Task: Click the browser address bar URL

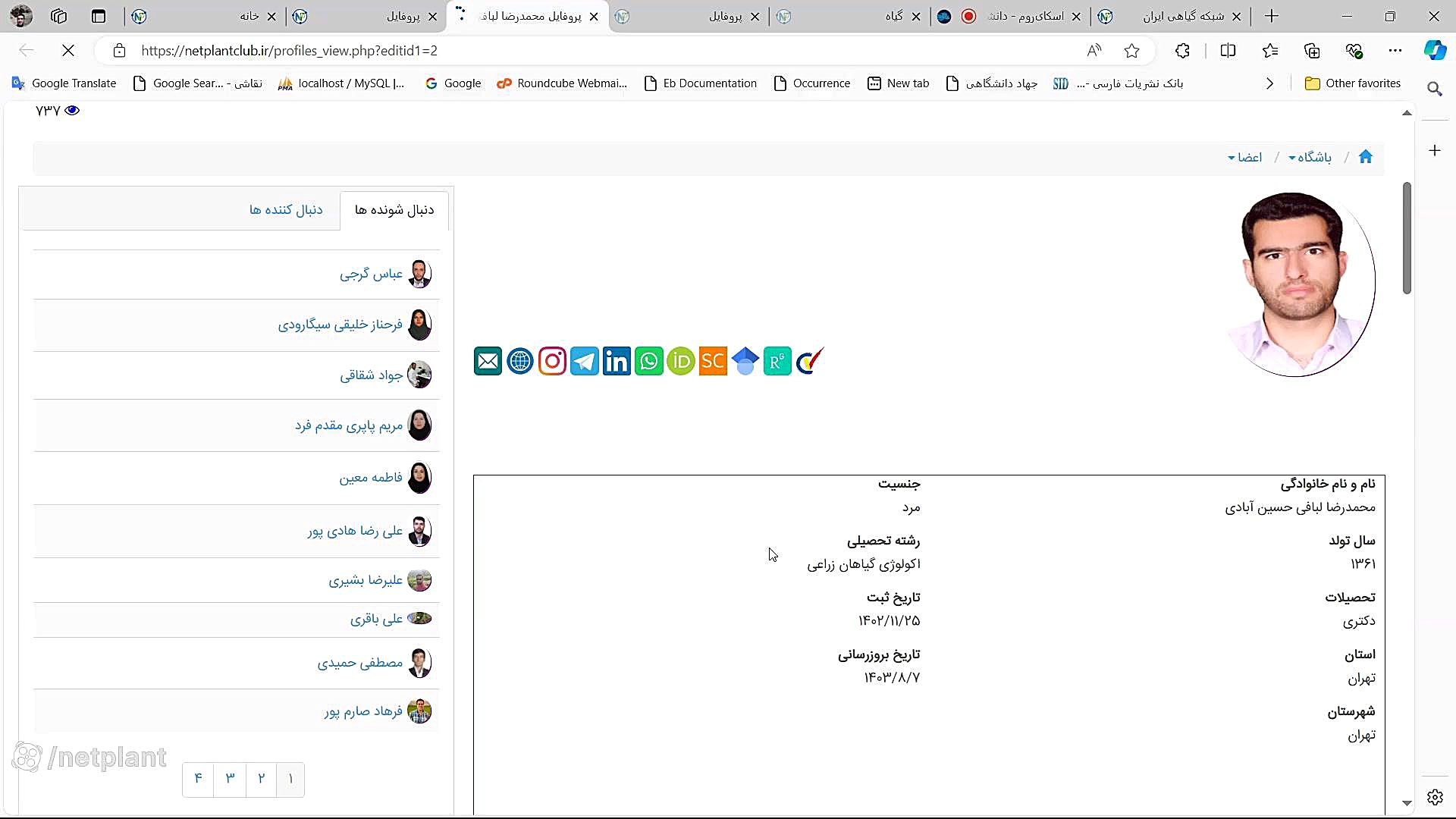Action: [x=289, y=51]
